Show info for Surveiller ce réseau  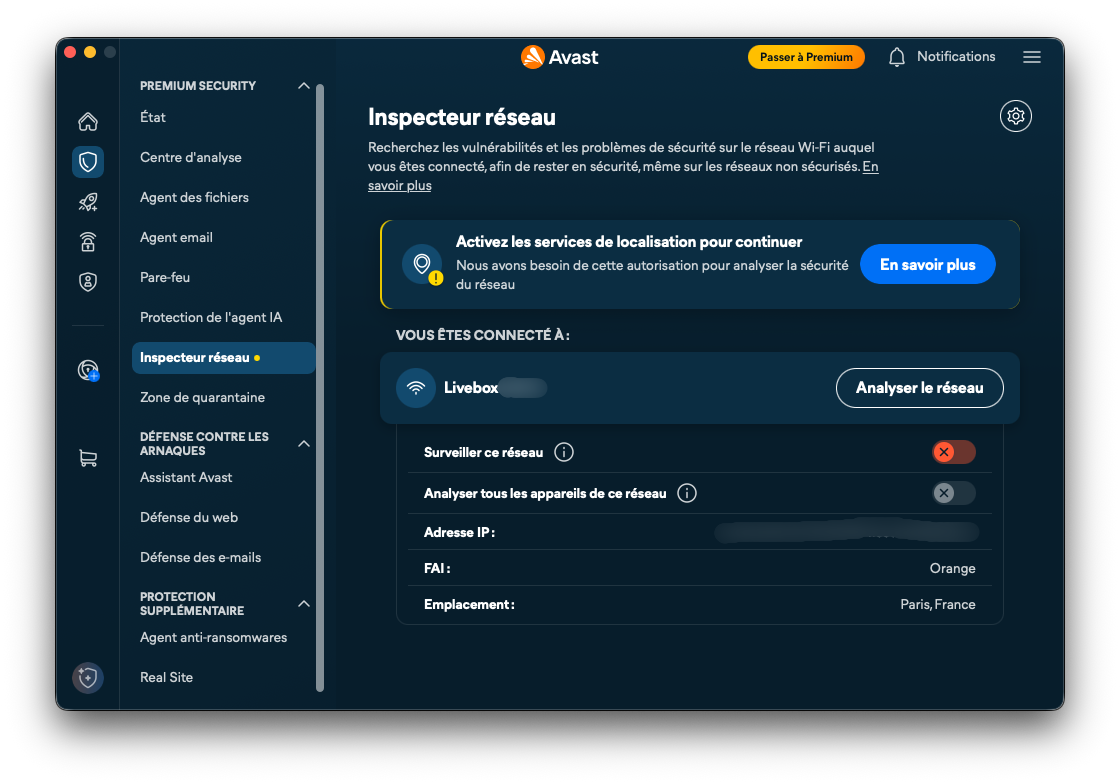click(564, 452)
